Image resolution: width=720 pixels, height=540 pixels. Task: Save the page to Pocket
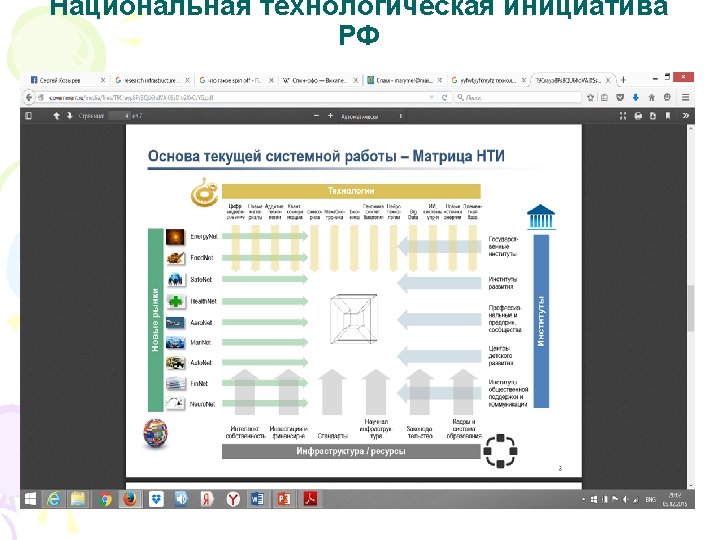point(620,97)
